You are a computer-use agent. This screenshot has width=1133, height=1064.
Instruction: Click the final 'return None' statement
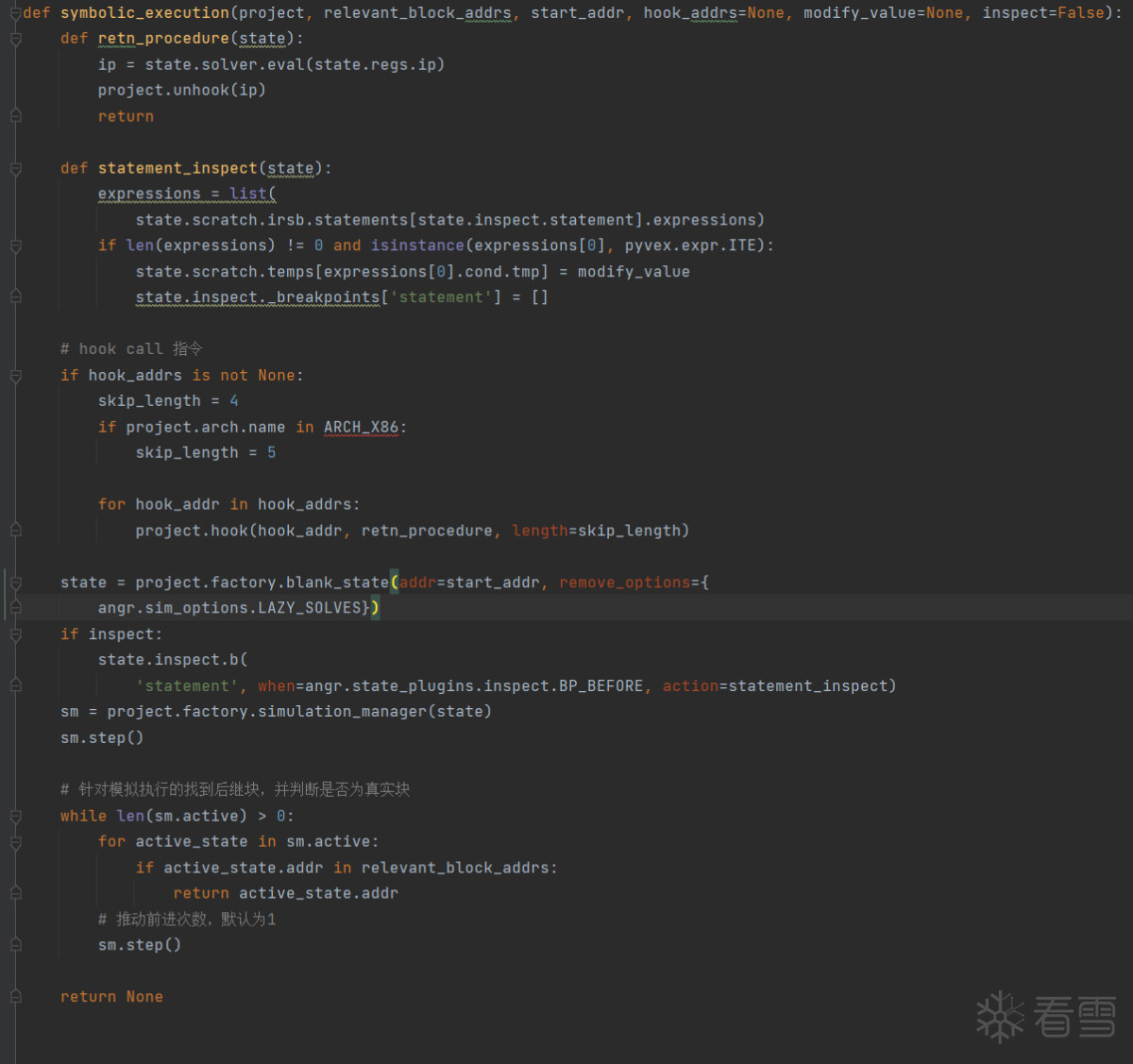click(x=111, y=997)
